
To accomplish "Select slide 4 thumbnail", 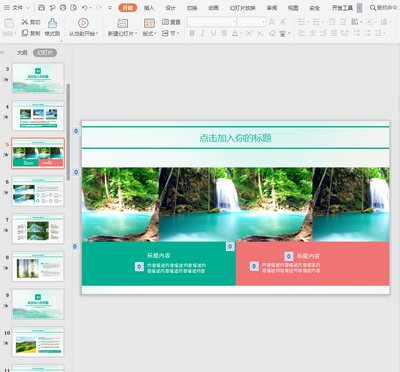I will point(38,116).
